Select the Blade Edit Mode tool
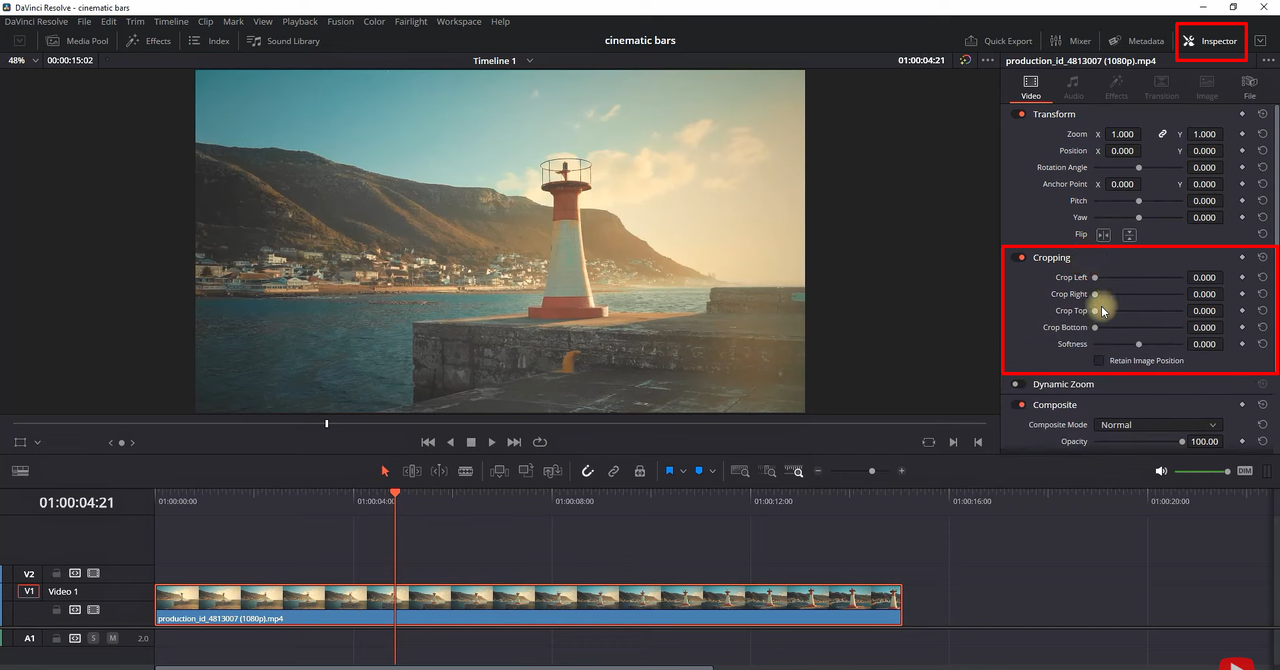 click(x=465, y=471)
